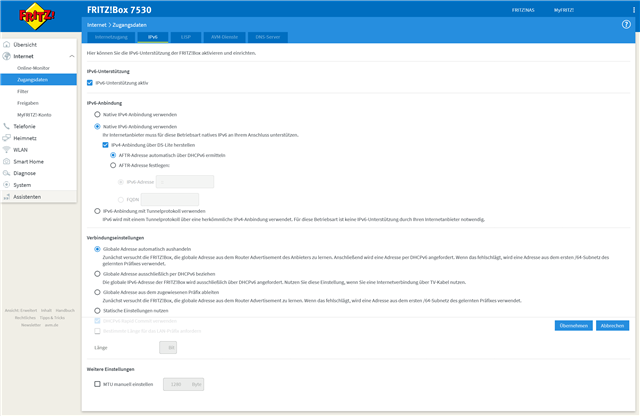Select the disabled IPv6-Adresse radio
This screenshot has width=640, height=416.
pos(121,182)
